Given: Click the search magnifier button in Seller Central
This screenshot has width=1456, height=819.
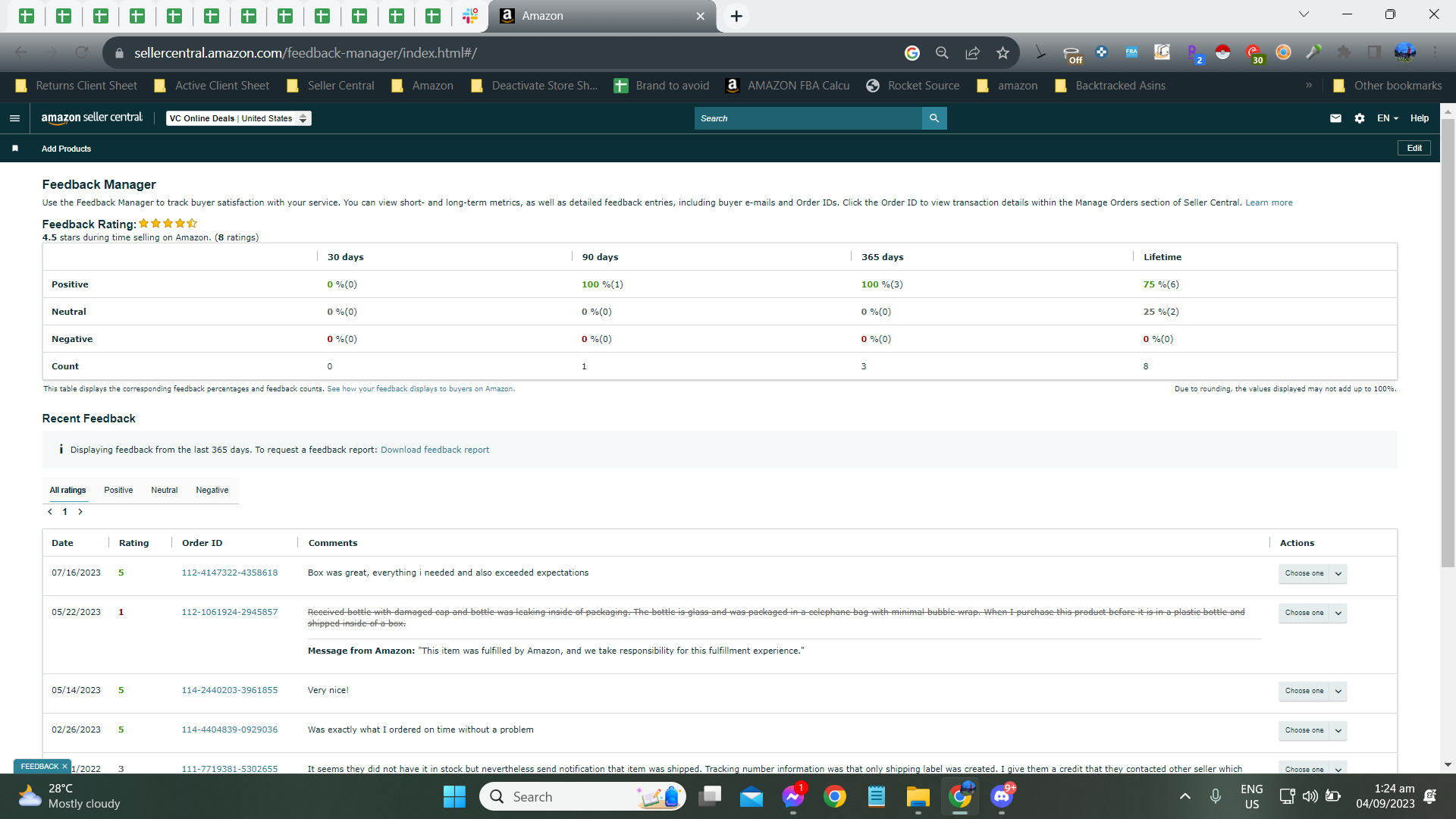Looking at the screenshot, I should [934, 118].
